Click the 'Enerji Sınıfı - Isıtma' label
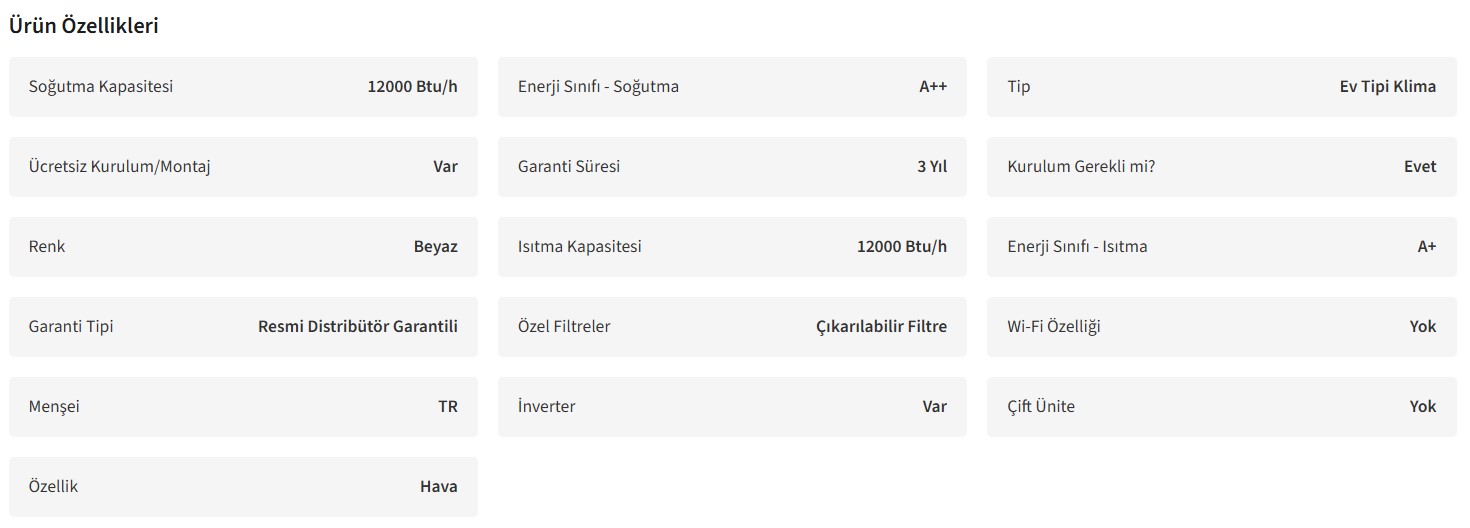 [x=1077, y=247]
